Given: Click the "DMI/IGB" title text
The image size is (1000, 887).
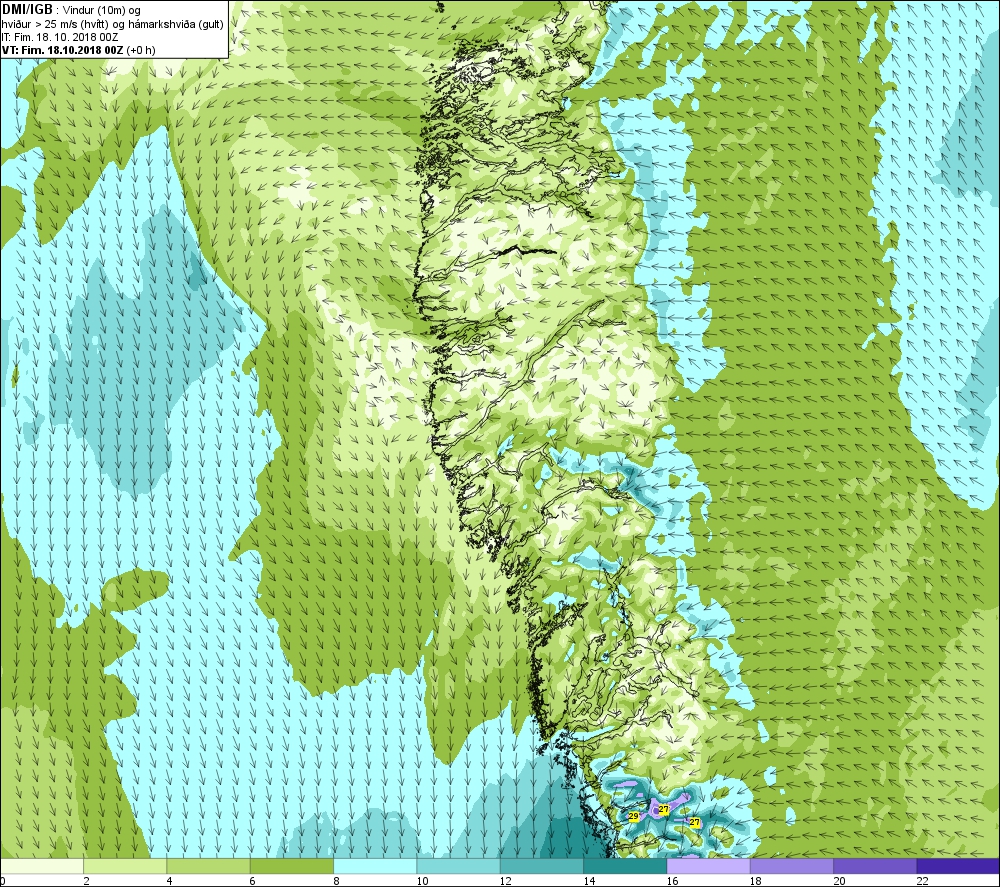Looking at the screenshot, I should 27,10.
